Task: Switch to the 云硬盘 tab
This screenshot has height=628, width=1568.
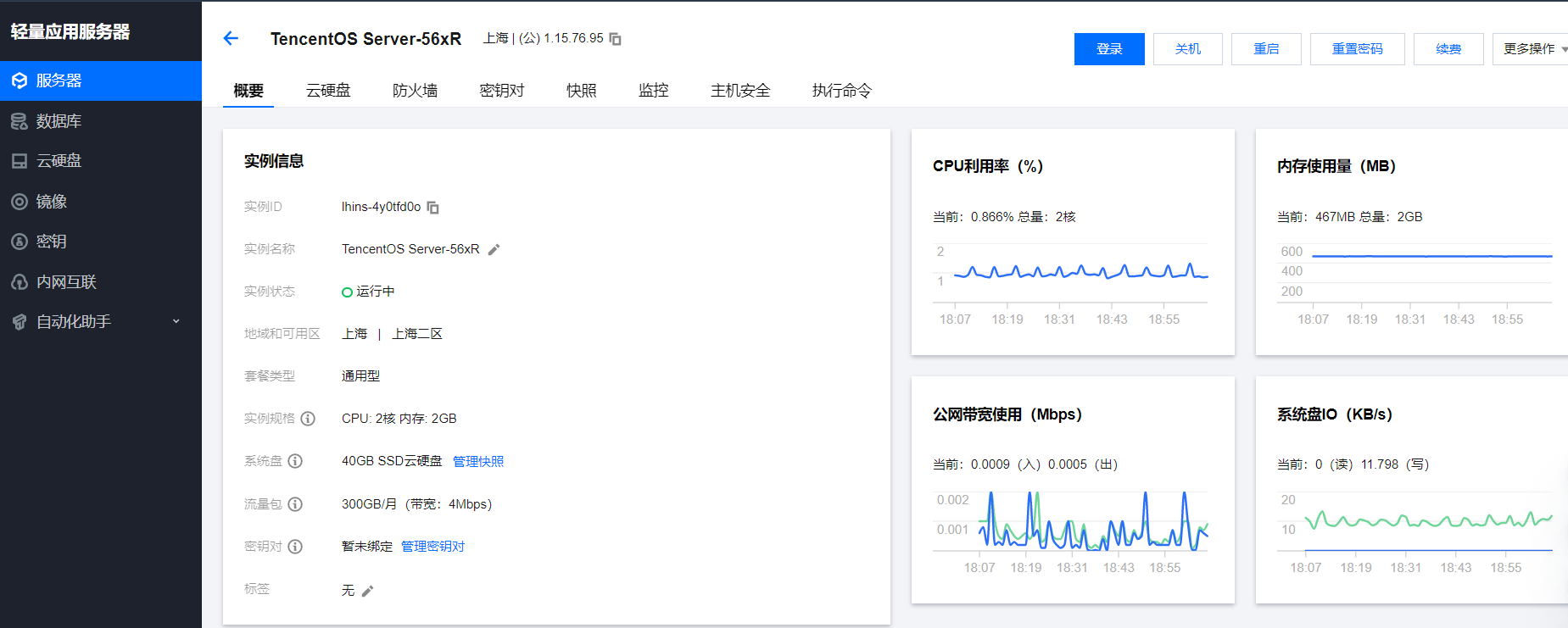Action: coord(328,91)
